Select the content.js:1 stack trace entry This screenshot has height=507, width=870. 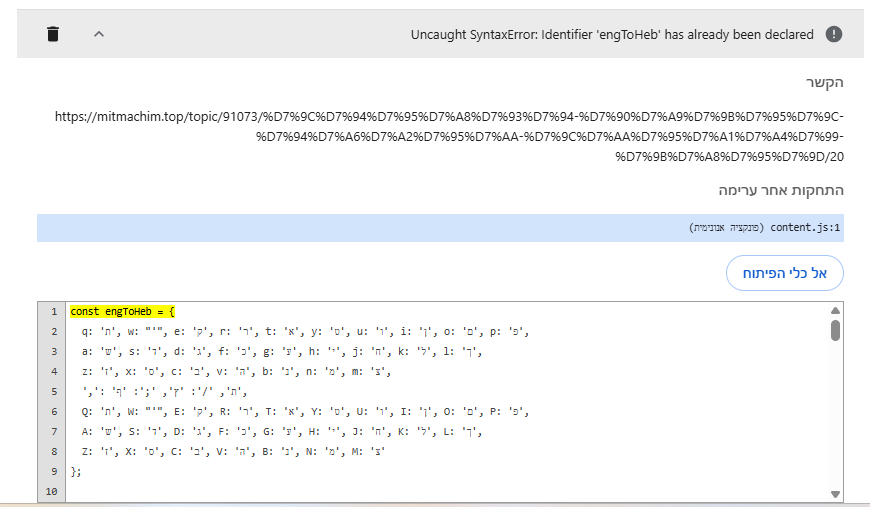pos(807,228)
